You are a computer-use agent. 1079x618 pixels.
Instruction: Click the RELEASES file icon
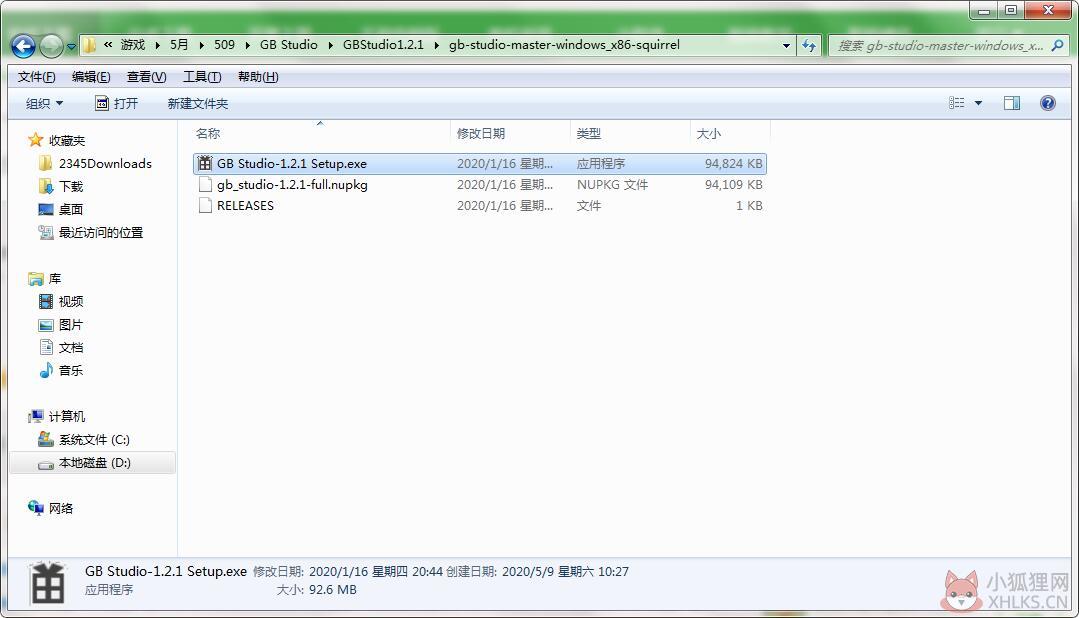click(x=204, y=206)
